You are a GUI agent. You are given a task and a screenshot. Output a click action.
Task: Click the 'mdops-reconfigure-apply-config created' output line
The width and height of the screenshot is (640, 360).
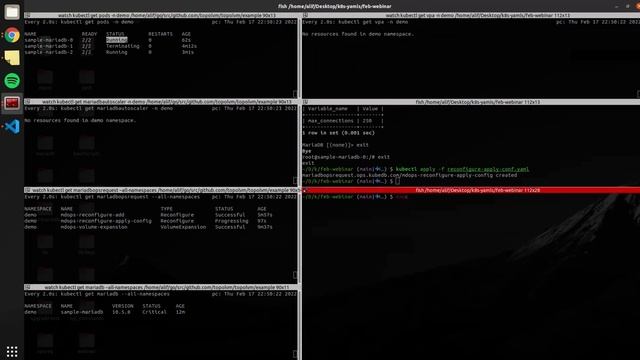pyautogui.click(x=409, y=175)
